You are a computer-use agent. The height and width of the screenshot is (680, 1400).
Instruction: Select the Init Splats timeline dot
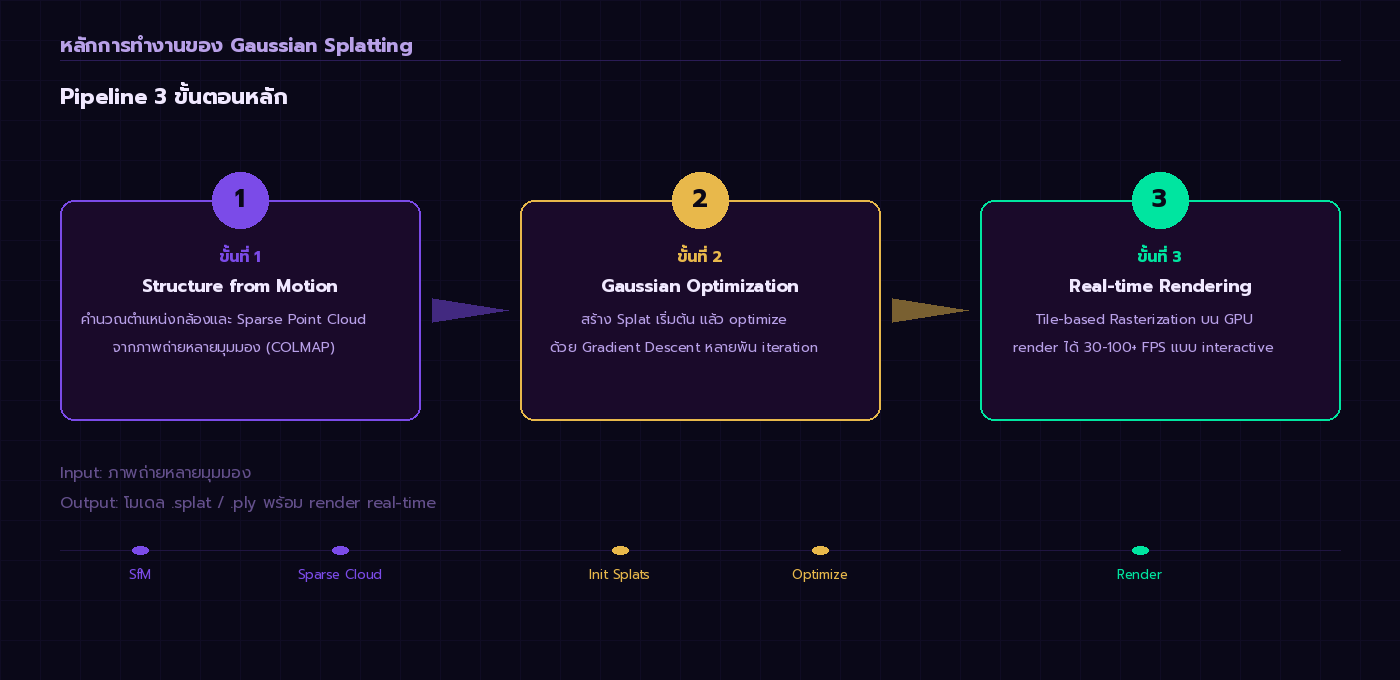point(620,550)
